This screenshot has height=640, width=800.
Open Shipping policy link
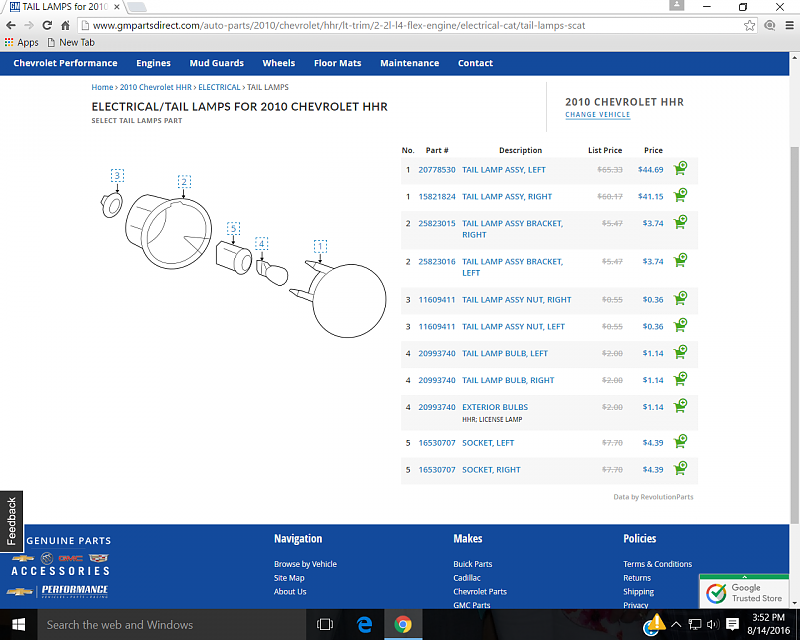pos(638,592)
